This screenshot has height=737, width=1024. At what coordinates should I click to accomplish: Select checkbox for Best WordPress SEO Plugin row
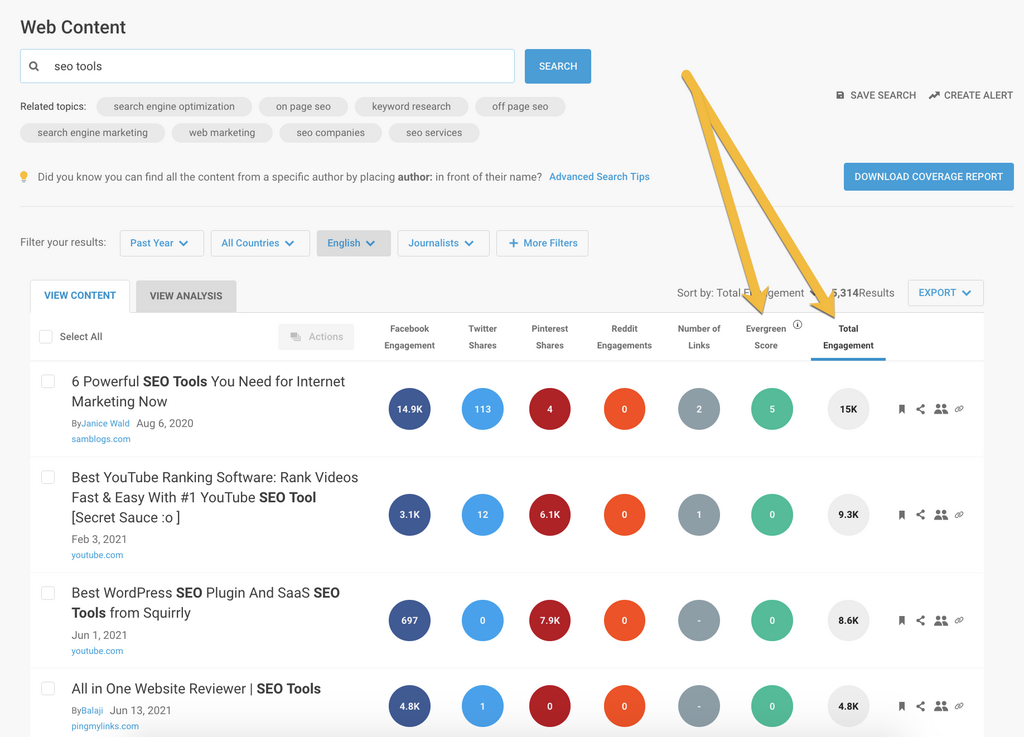(x=48, y=593)
